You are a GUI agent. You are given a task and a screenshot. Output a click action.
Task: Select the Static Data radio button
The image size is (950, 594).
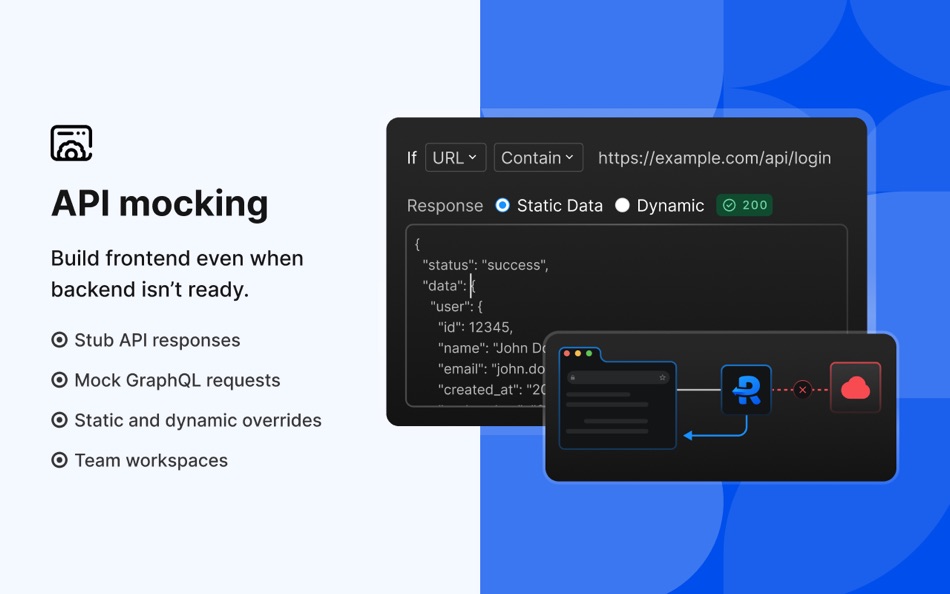click(x=502, y=205)
